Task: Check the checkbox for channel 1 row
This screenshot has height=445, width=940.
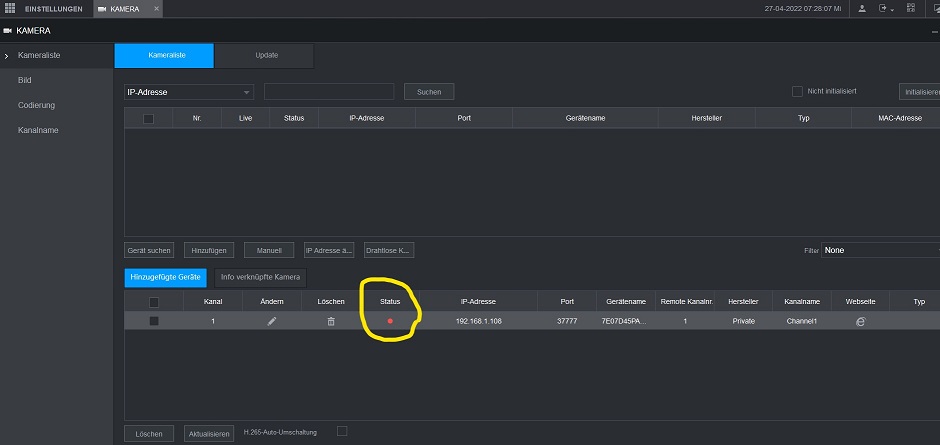Action: point(153,321)
